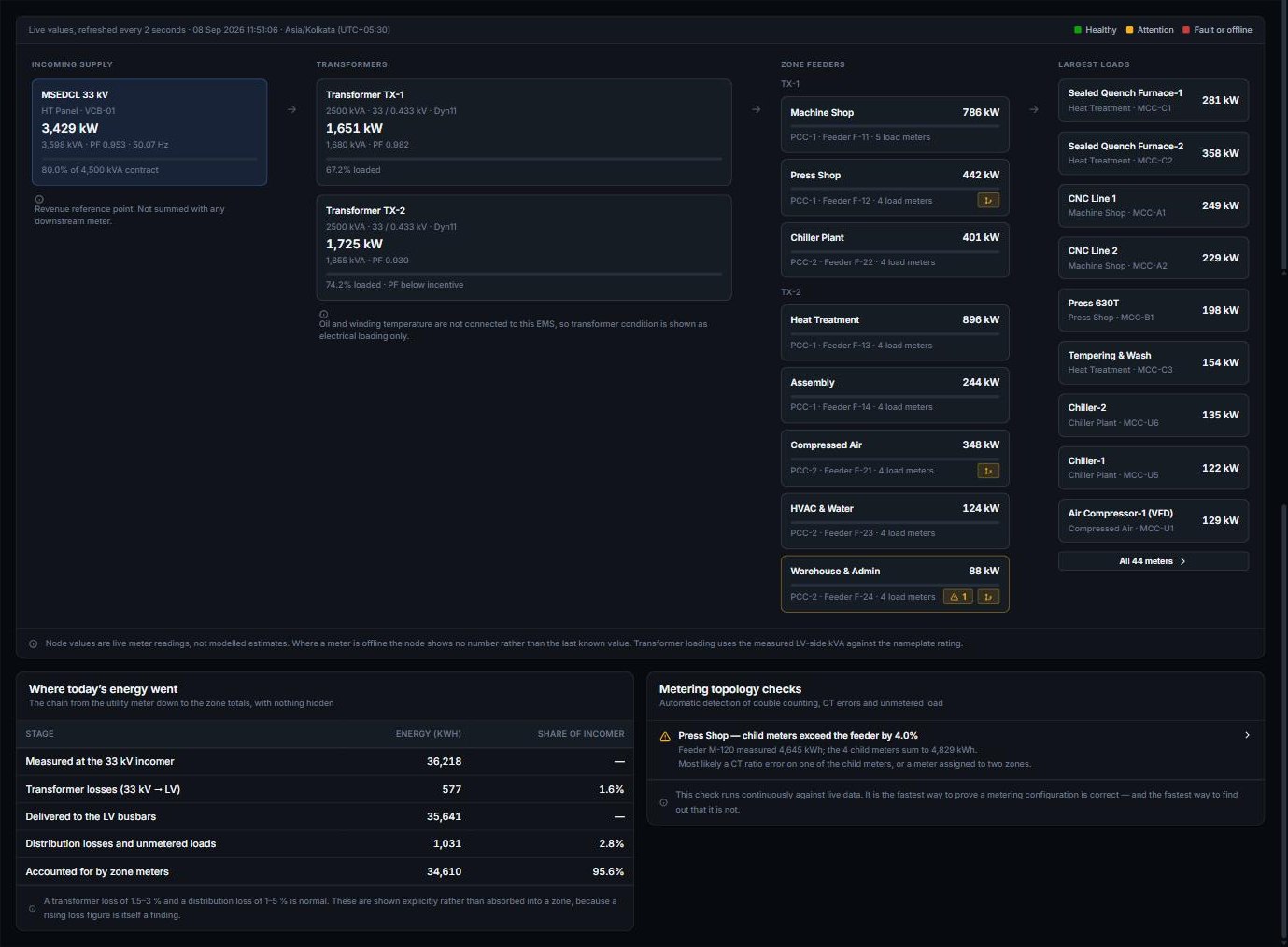Click the LARGEST LOADS section label
The width and height of the screenshot is (1288, 947).
pos(1094,64)
